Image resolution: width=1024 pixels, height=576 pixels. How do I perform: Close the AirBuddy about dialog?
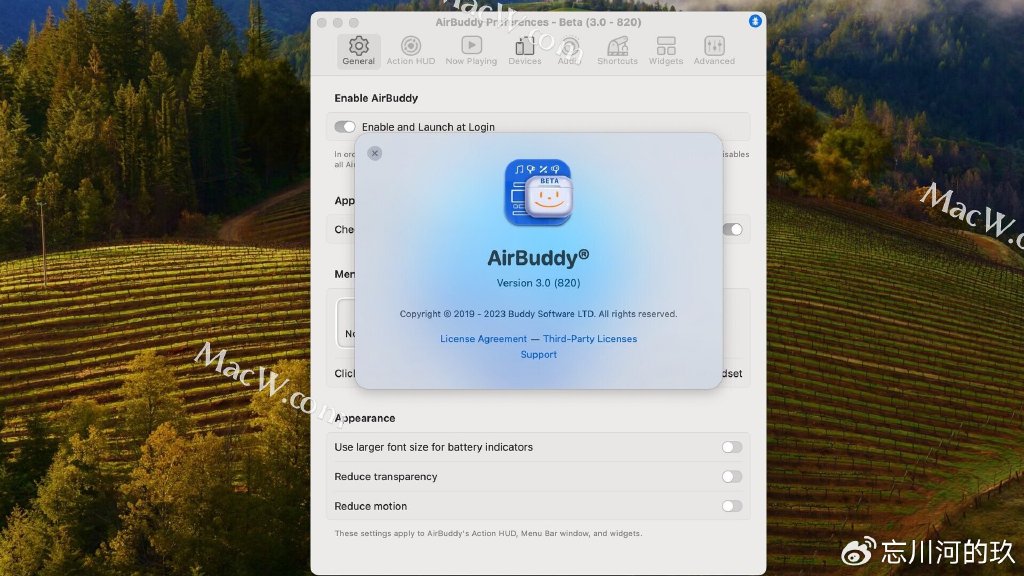pos(374,153)
